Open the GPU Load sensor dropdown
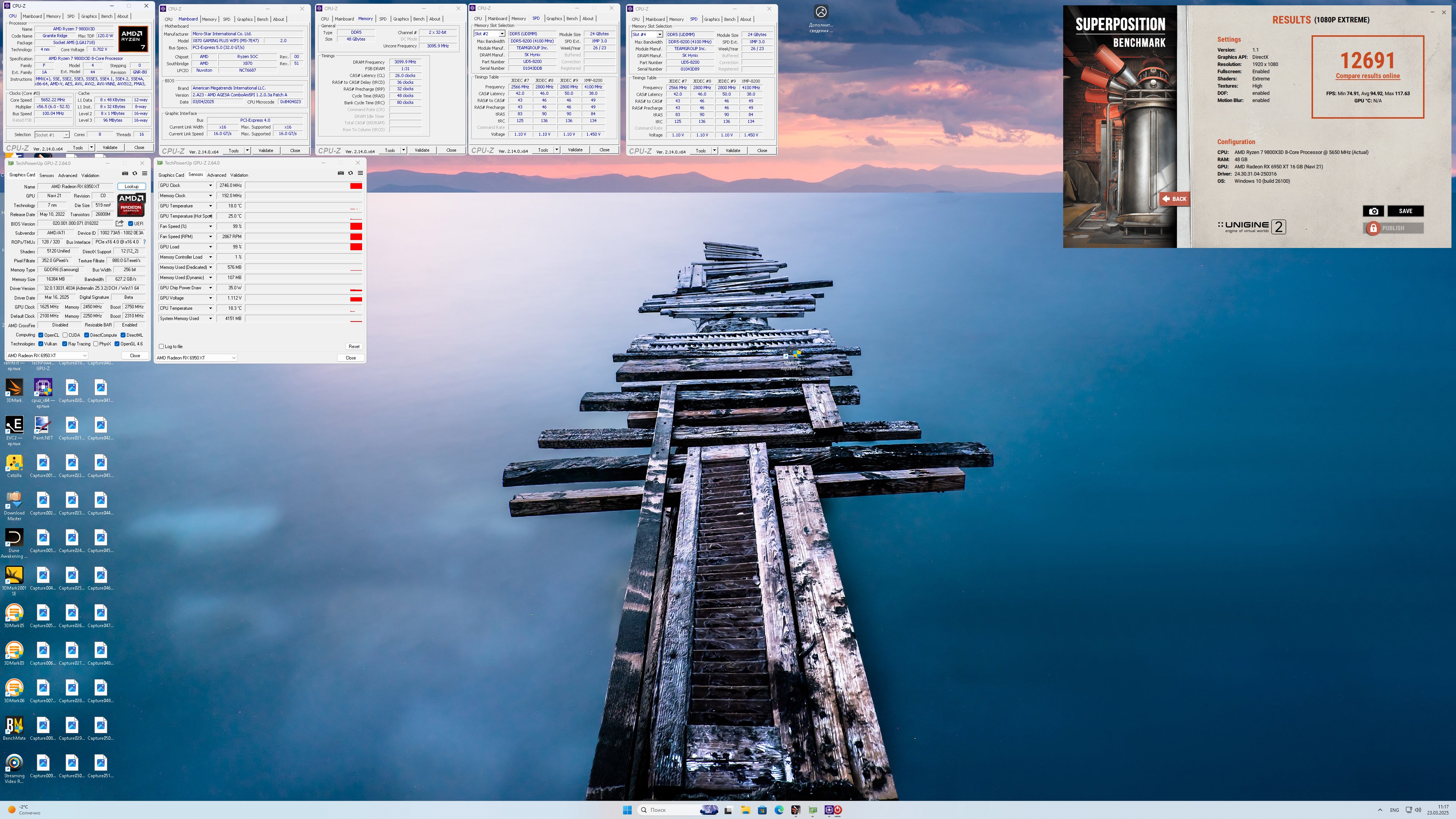1456x819 pixels. point(210,247)
